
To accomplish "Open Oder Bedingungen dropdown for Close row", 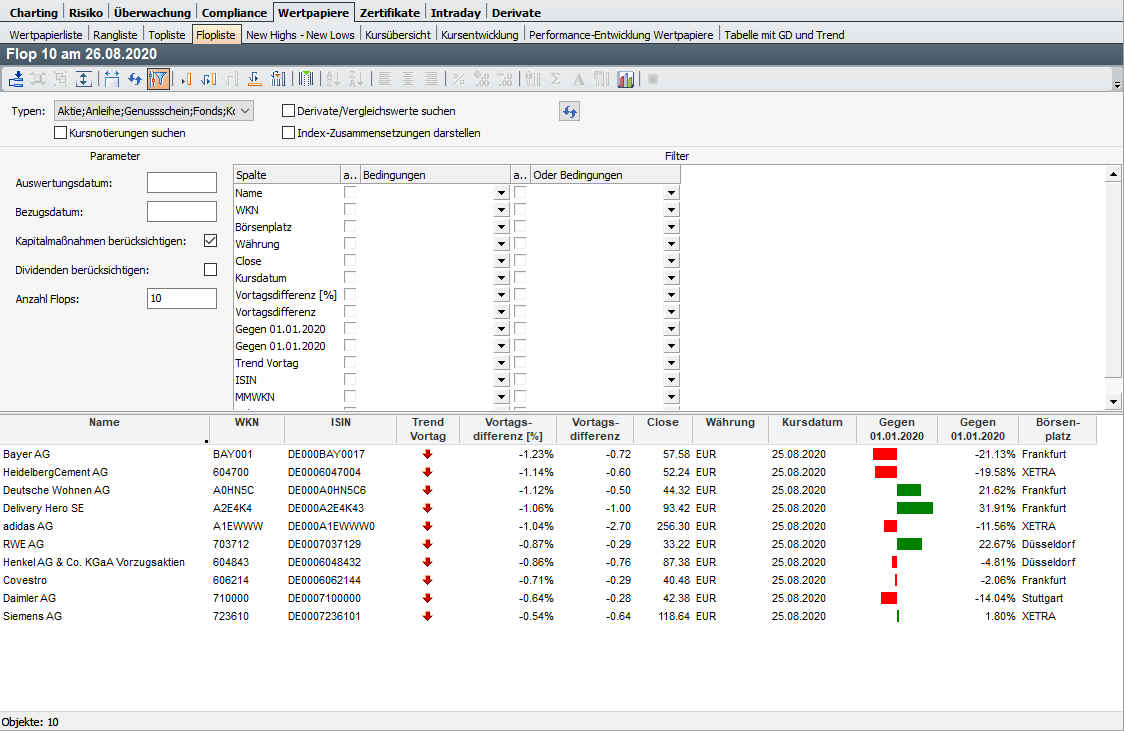I will [671, 261].
